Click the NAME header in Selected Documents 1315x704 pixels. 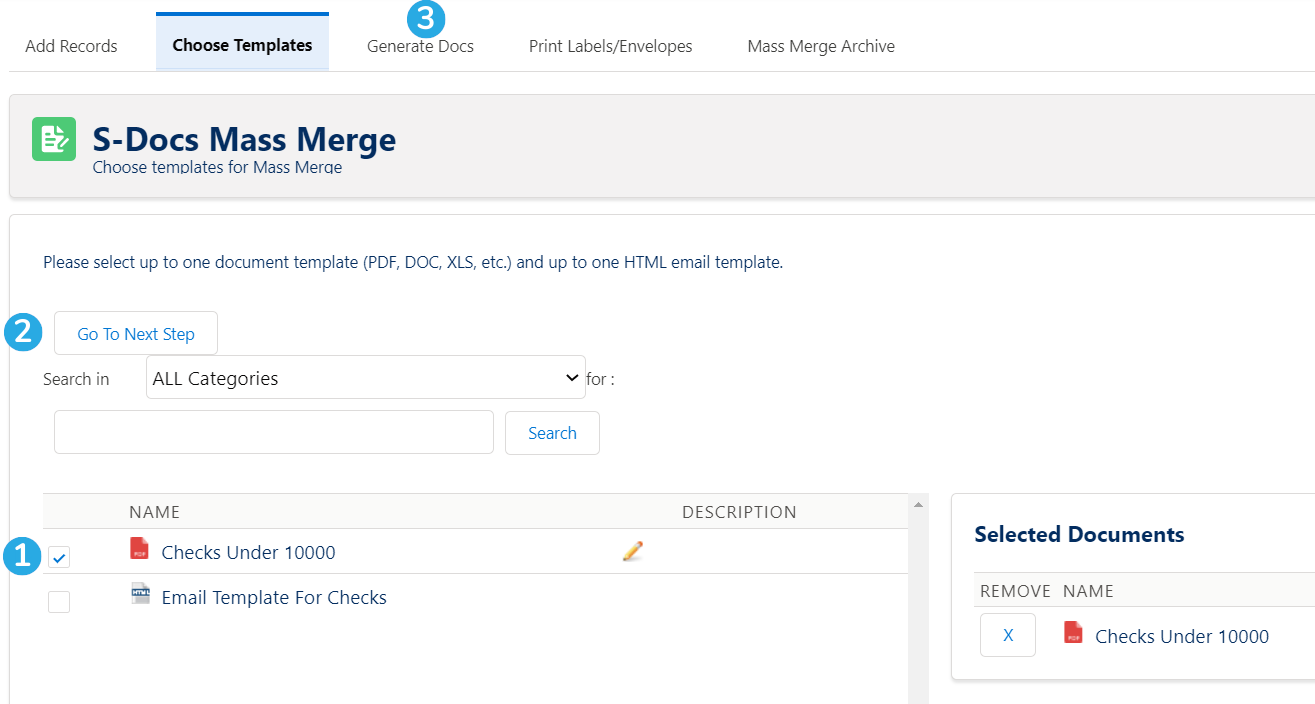click(1088, 591)
